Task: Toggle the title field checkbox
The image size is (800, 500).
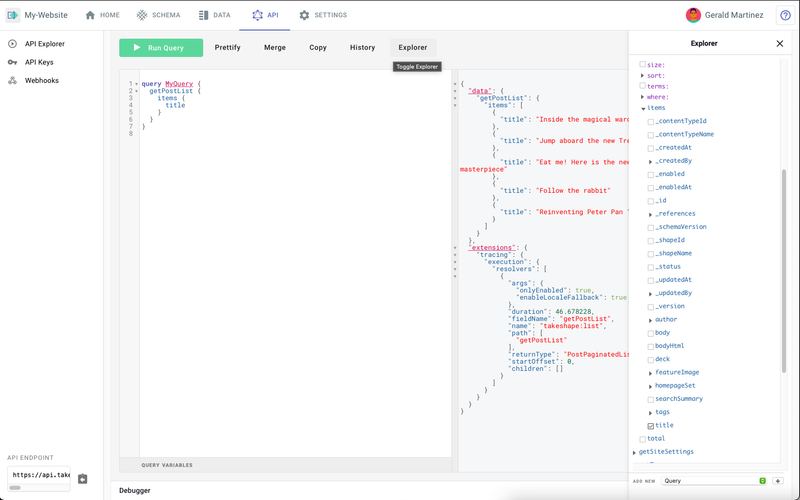Action: click(651, 426)
